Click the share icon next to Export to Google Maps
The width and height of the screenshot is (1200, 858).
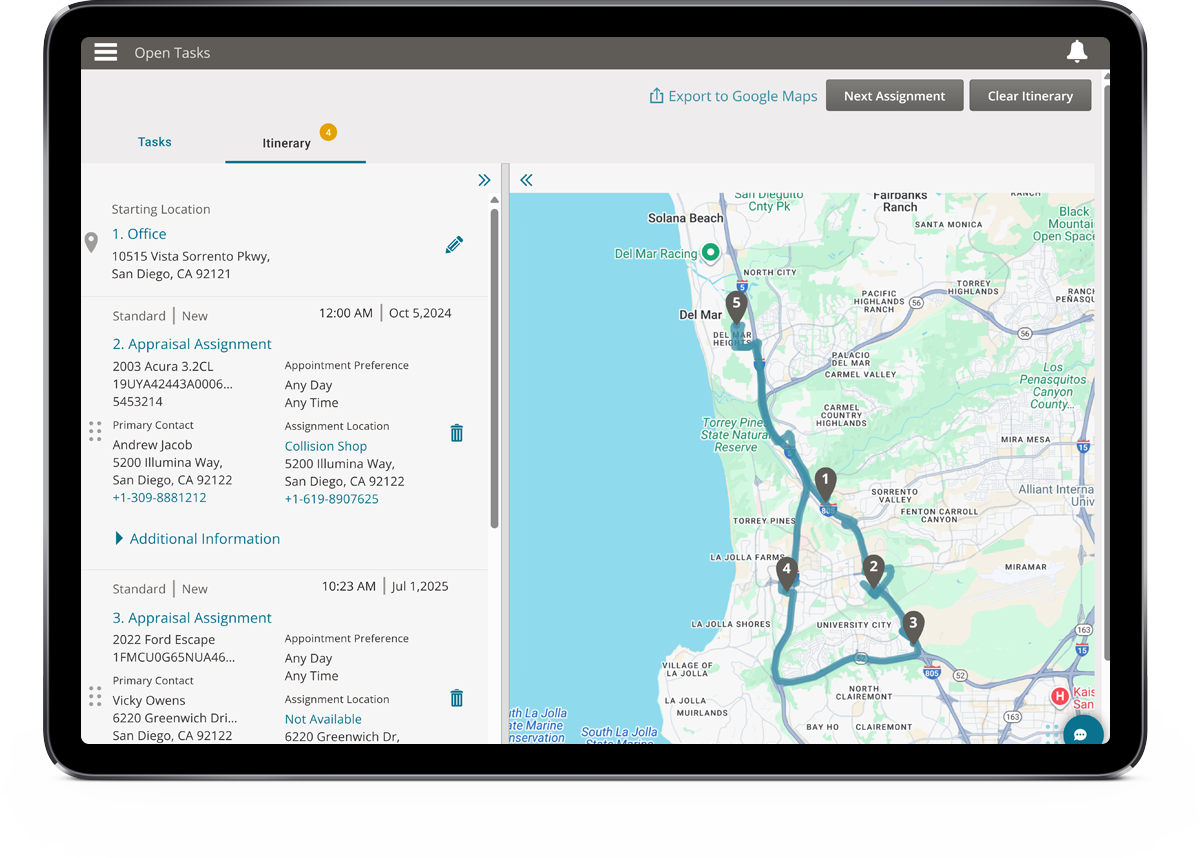point(656,94)
